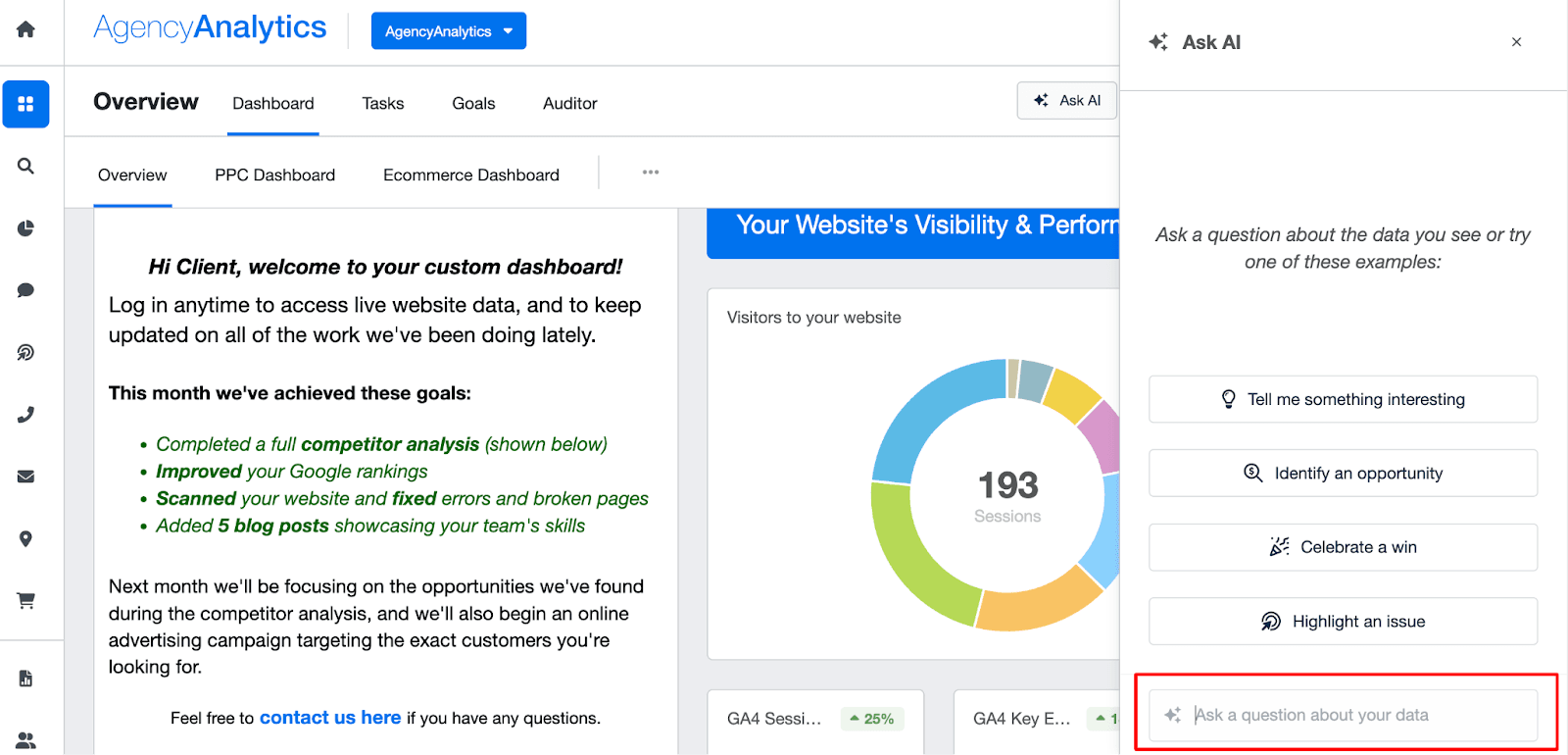Open the Goals tab

(x=473, y=104)
